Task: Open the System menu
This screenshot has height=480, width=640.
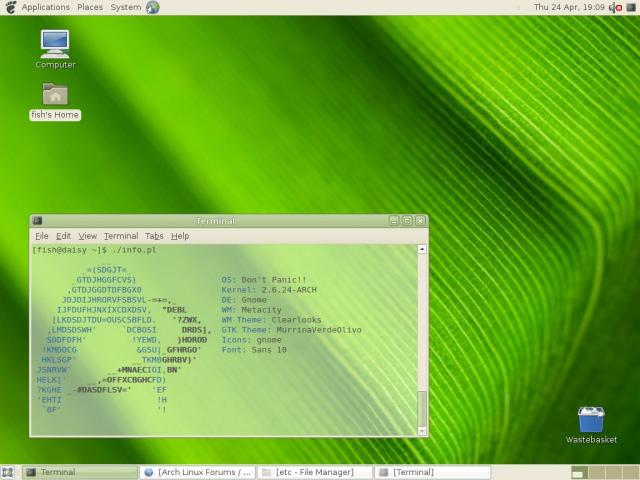Action: 125,7
